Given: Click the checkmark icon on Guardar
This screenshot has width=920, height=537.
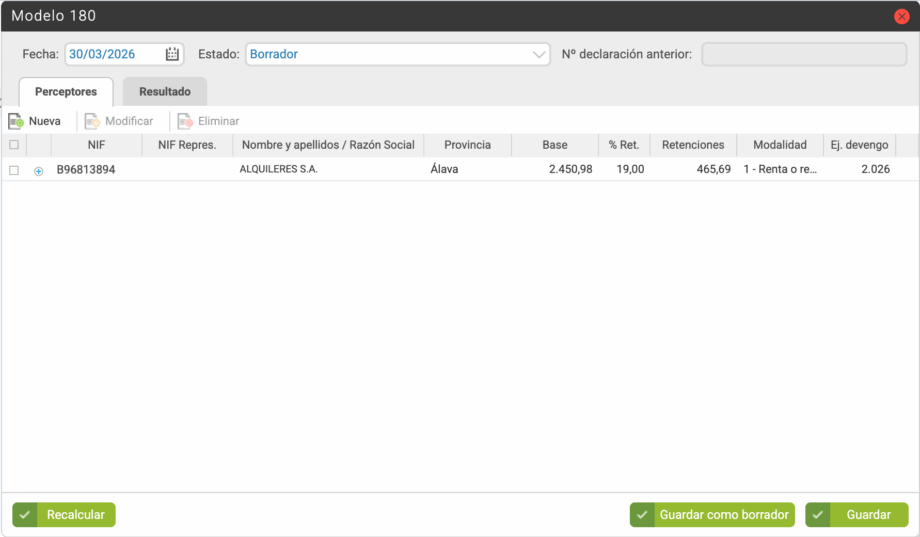Looking at the screenshot, I should point(818,515).
